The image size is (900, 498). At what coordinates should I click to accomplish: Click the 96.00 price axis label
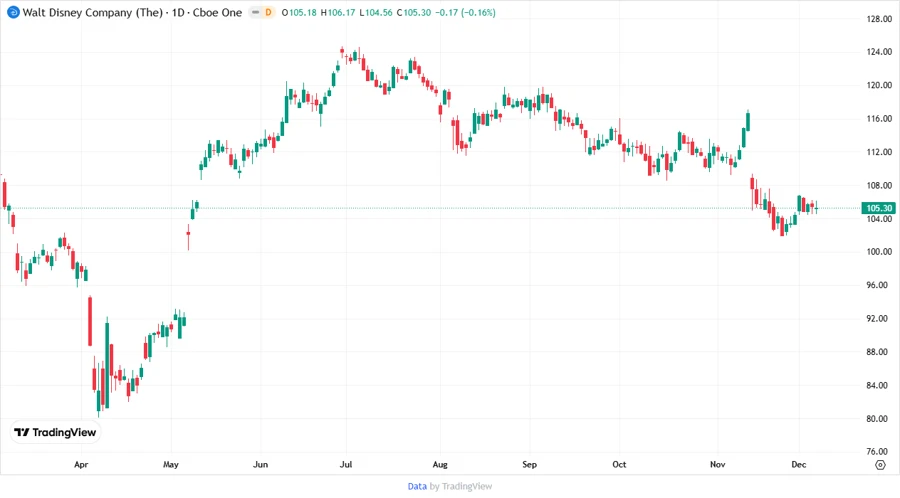[879, 285]
